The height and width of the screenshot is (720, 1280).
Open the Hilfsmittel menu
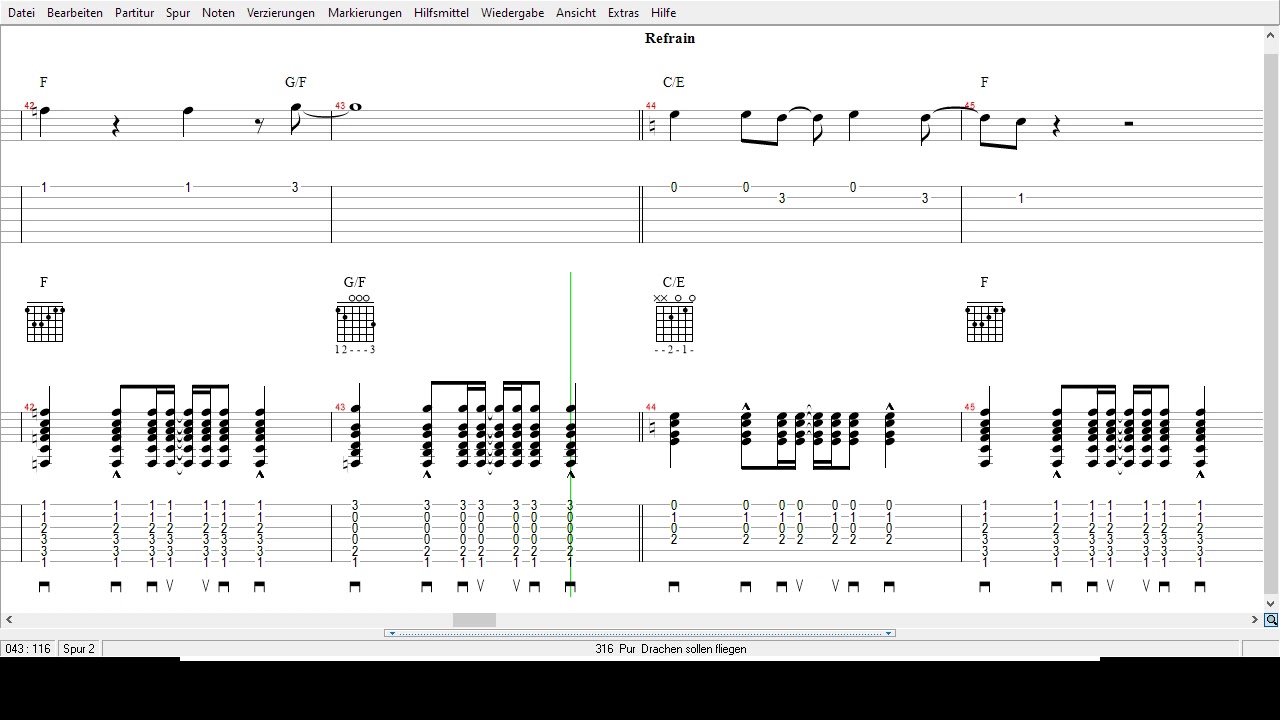441,13
